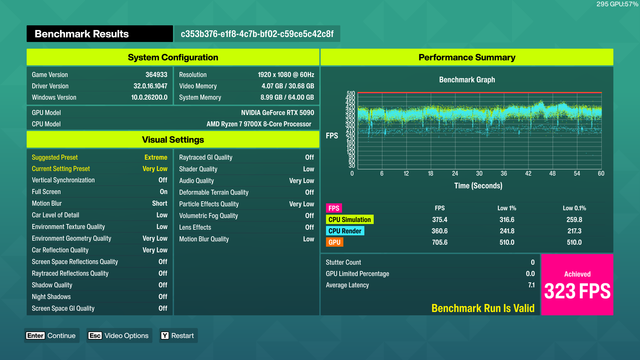Image resolution: width=640 pixels, height=360 pixels.
Task: Click the Particle Effects Quality row
Action: click(247, 204)
